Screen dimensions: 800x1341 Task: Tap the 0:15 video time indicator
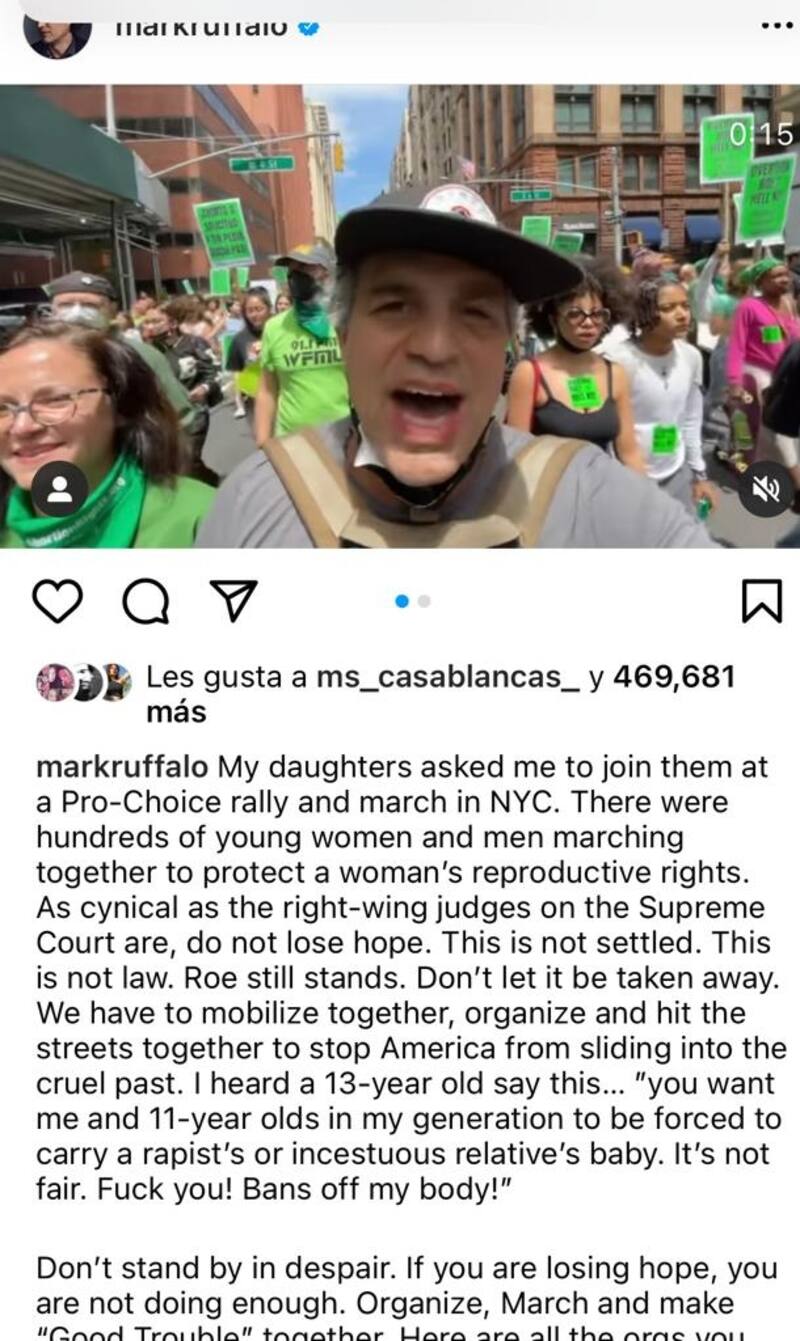click(761, 133)
